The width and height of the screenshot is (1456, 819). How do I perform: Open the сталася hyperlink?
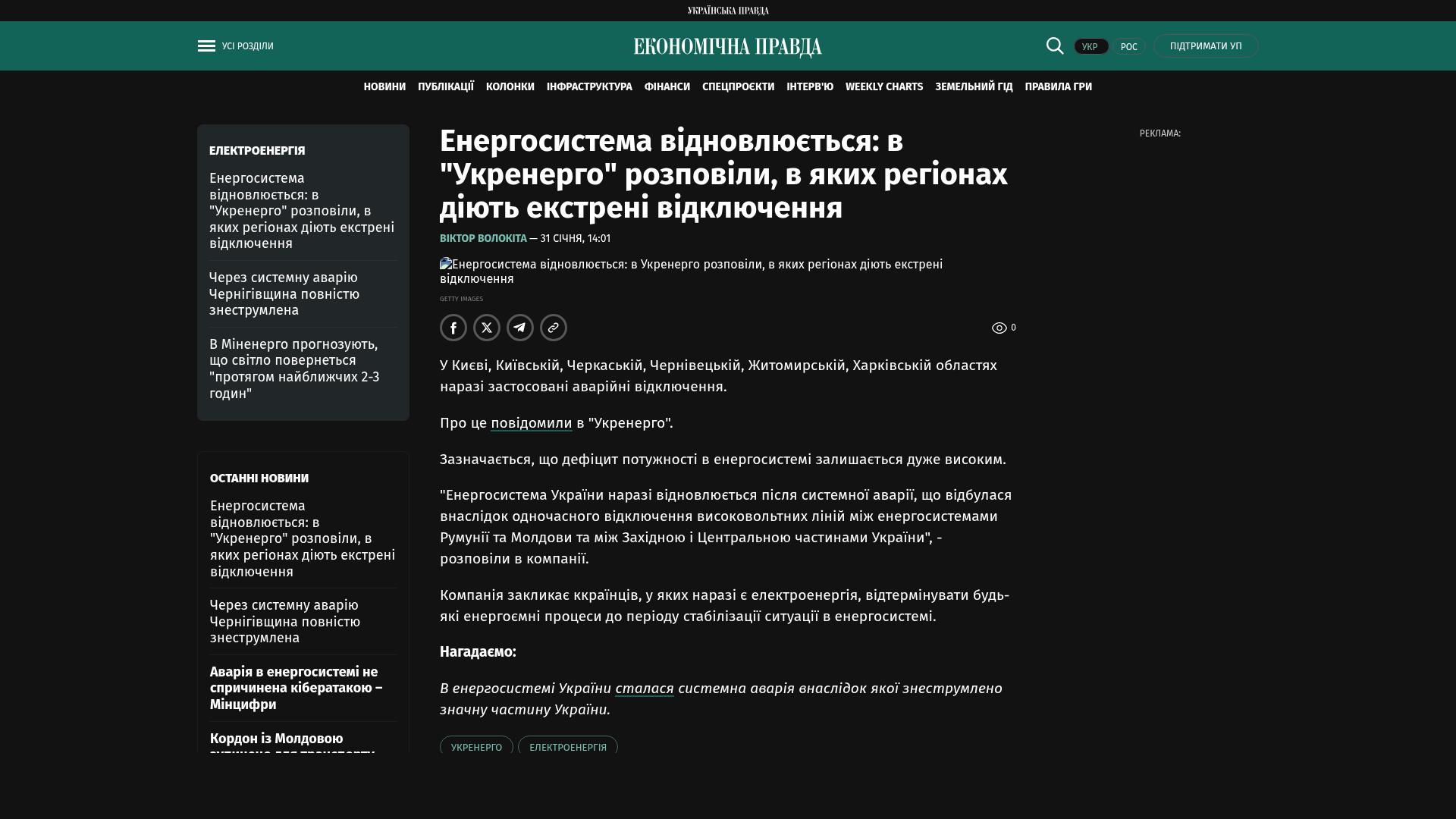644,689
